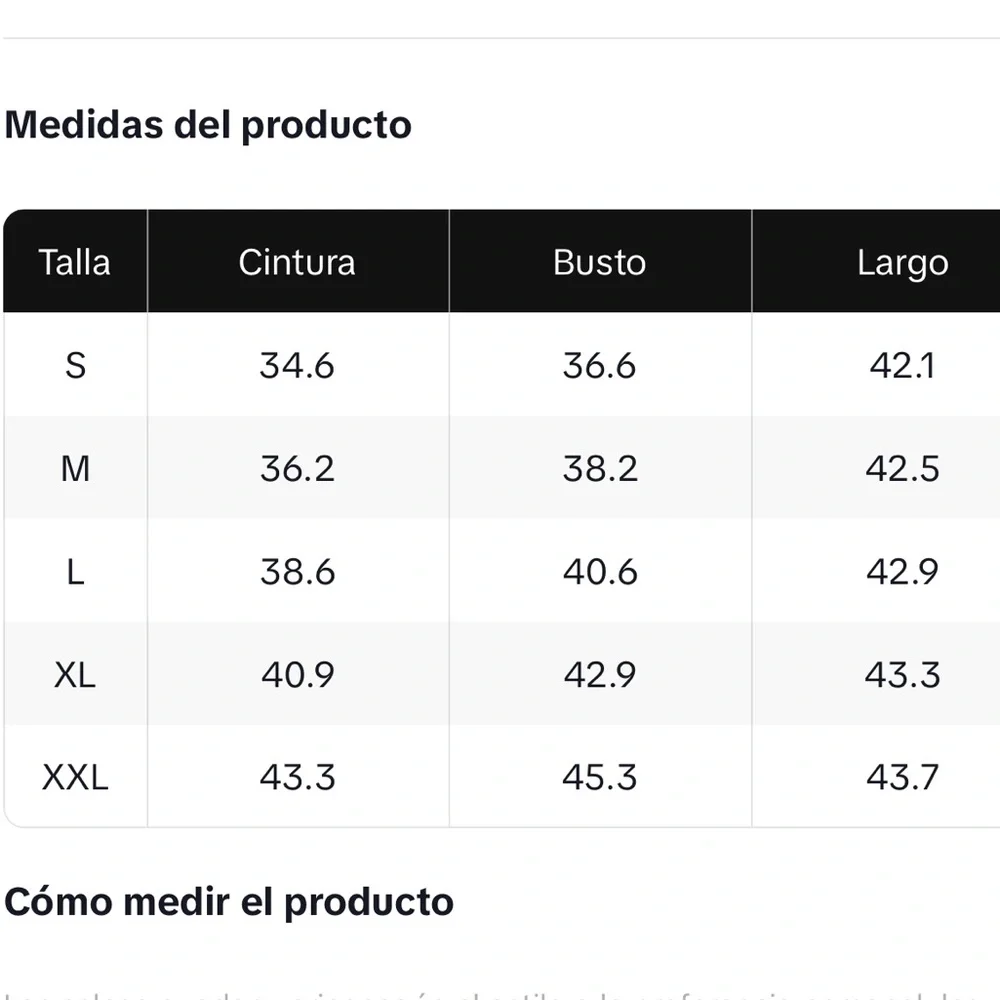Click the Medidas del producto heading

coord(208,126)
